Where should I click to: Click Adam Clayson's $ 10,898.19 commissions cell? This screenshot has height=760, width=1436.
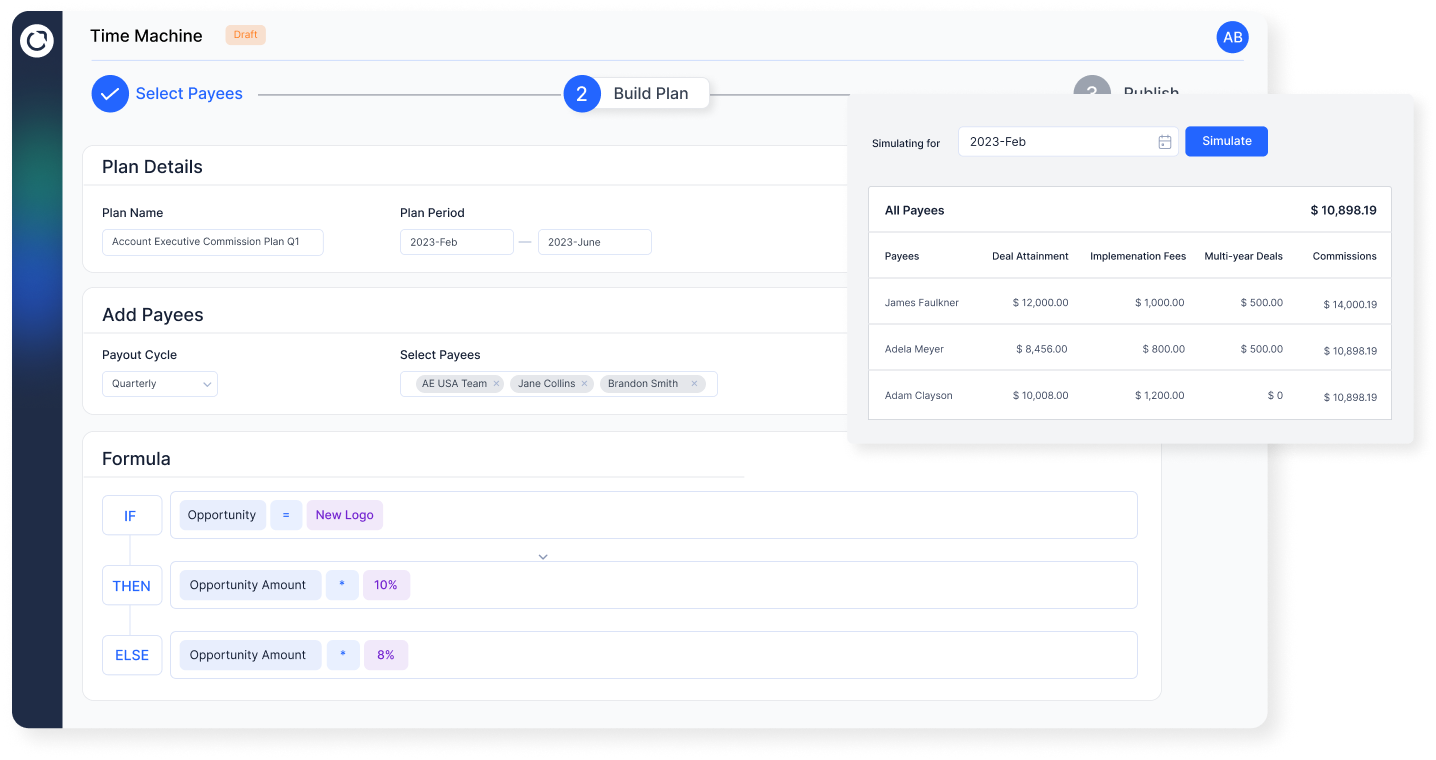point(1350,398)
